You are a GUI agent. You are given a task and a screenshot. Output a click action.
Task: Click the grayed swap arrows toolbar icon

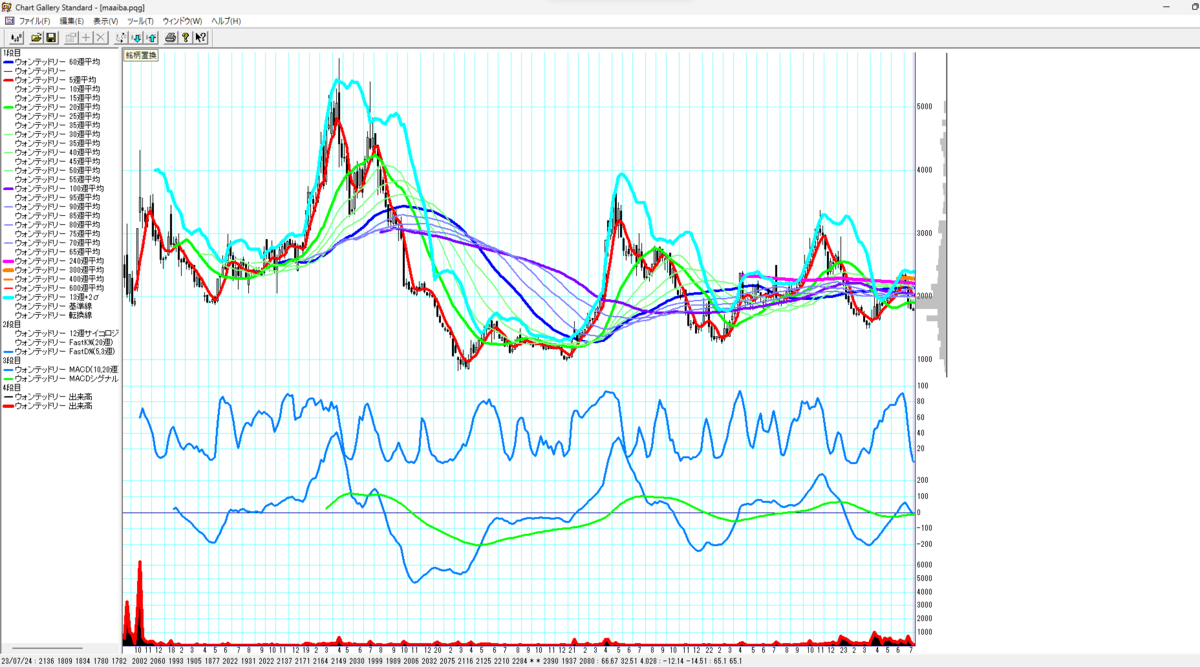coord(121,37)
